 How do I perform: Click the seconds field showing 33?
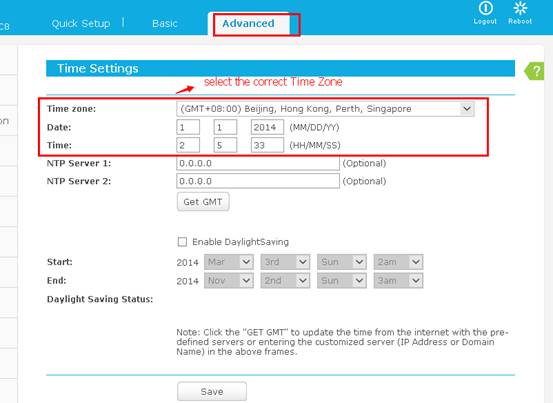(267, 145)
